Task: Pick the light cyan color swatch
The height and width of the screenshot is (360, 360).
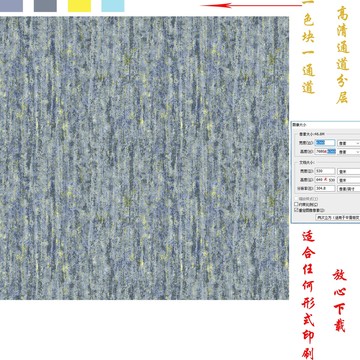Action: point(113,6)
